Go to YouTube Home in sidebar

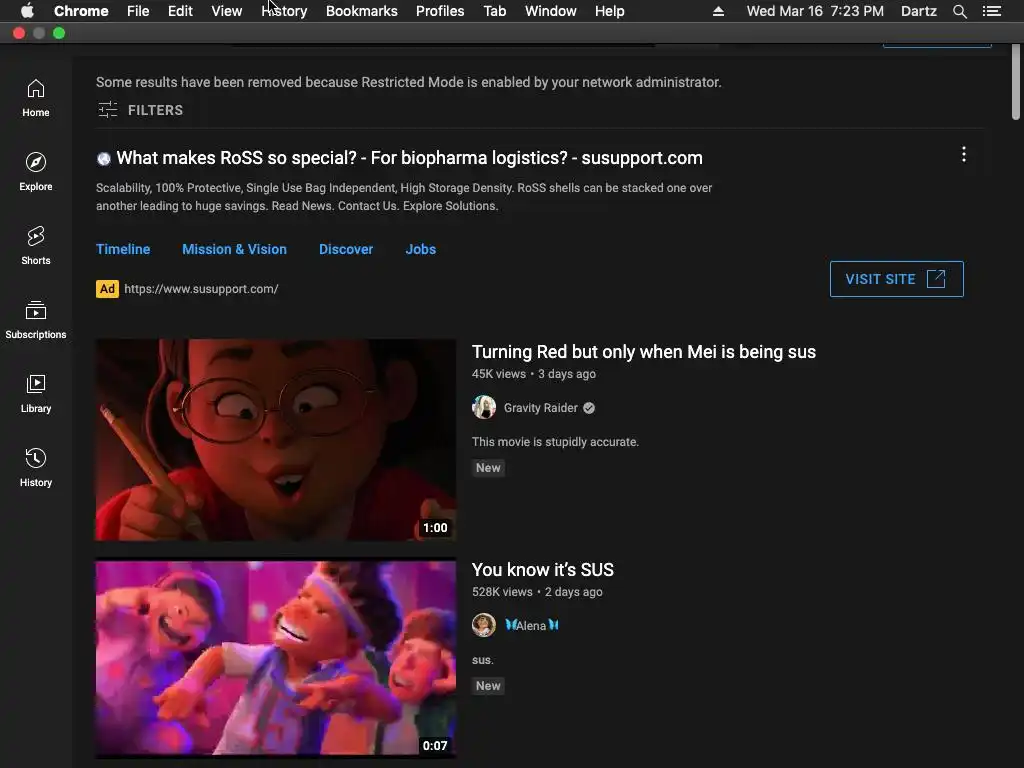tap(35, 98)
